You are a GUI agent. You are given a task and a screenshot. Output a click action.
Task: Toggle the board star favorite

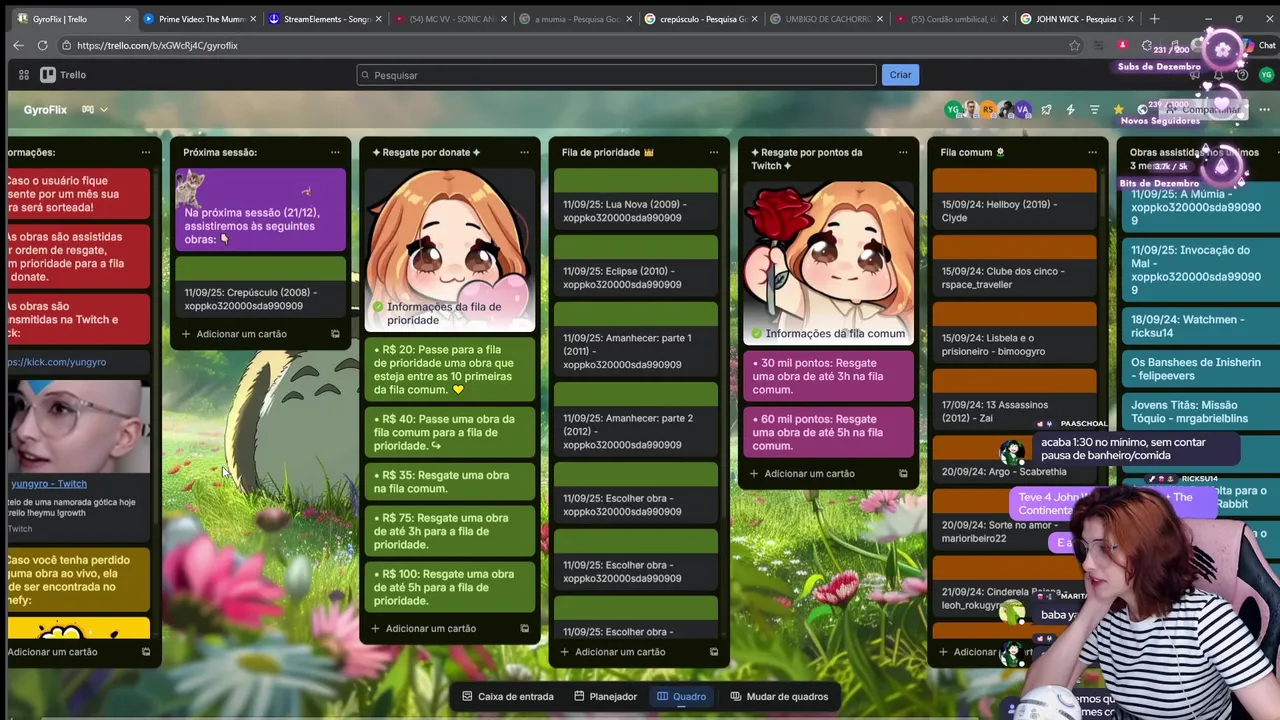tap(1118, 110)
